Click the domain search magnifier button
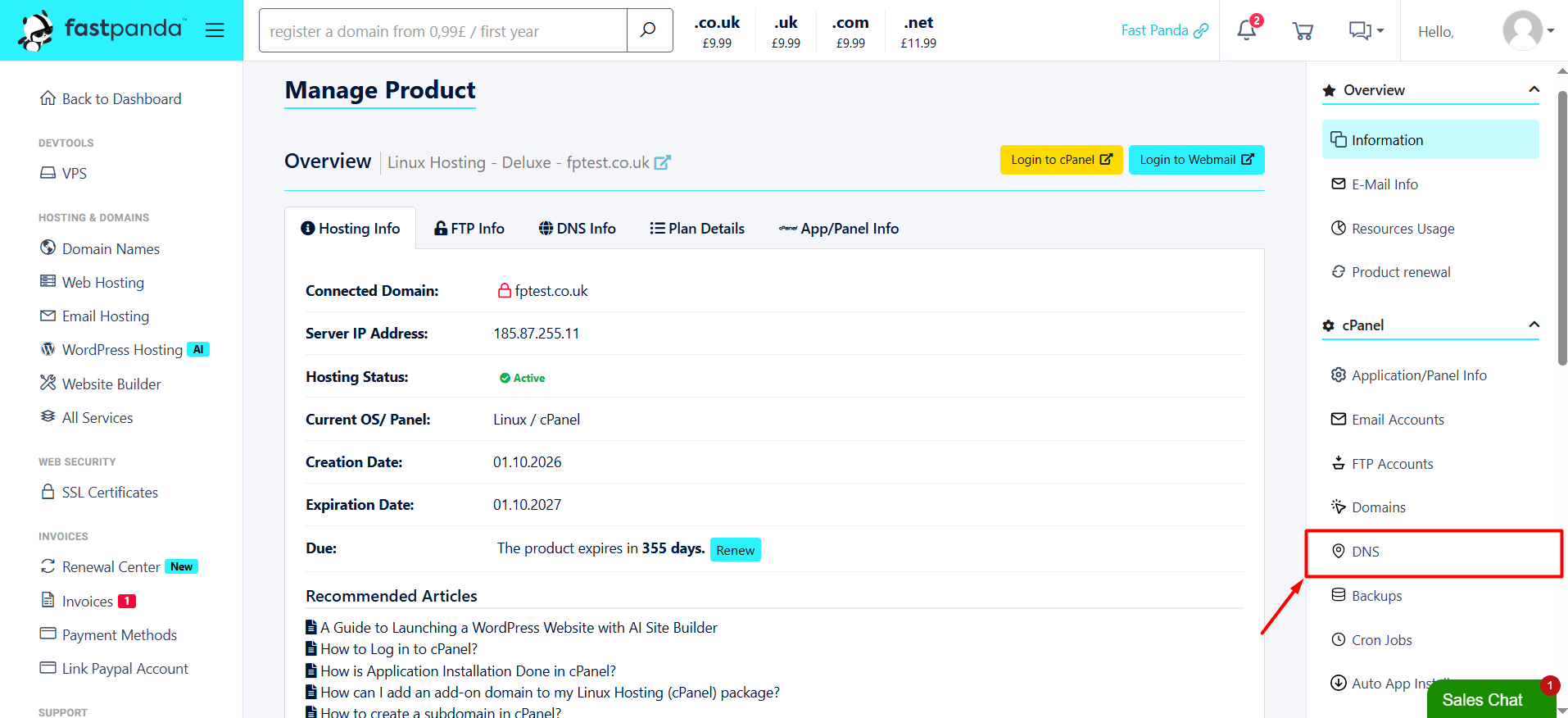 (x=650, y=30)
